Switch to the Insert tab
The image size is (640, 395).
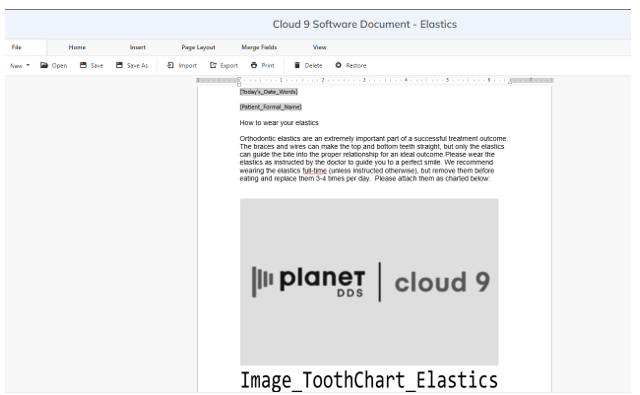[x=138, y=47]
